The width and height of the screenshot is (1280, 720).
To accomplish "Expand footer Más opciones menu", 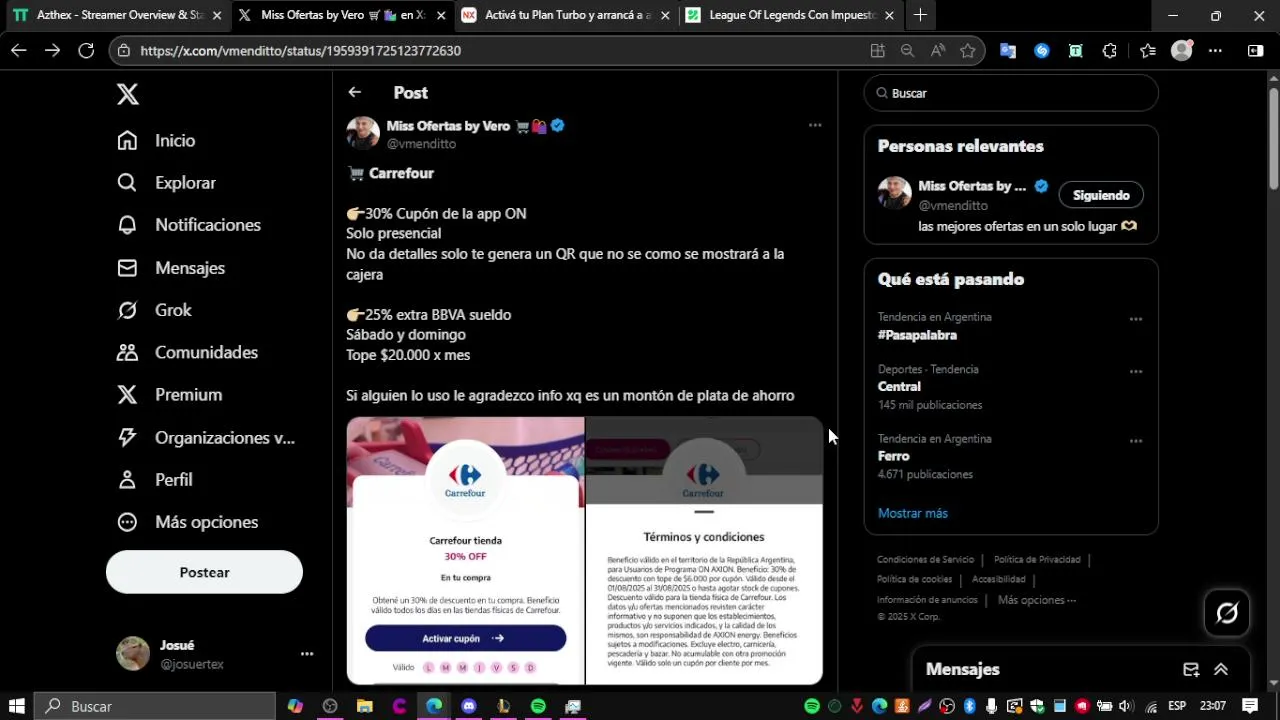I will point(1037,600).
